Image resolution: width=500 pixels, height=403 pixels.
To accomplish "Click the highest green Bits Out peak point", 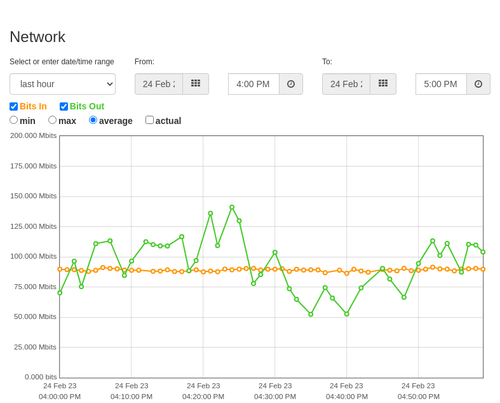I will click(232, 207).
